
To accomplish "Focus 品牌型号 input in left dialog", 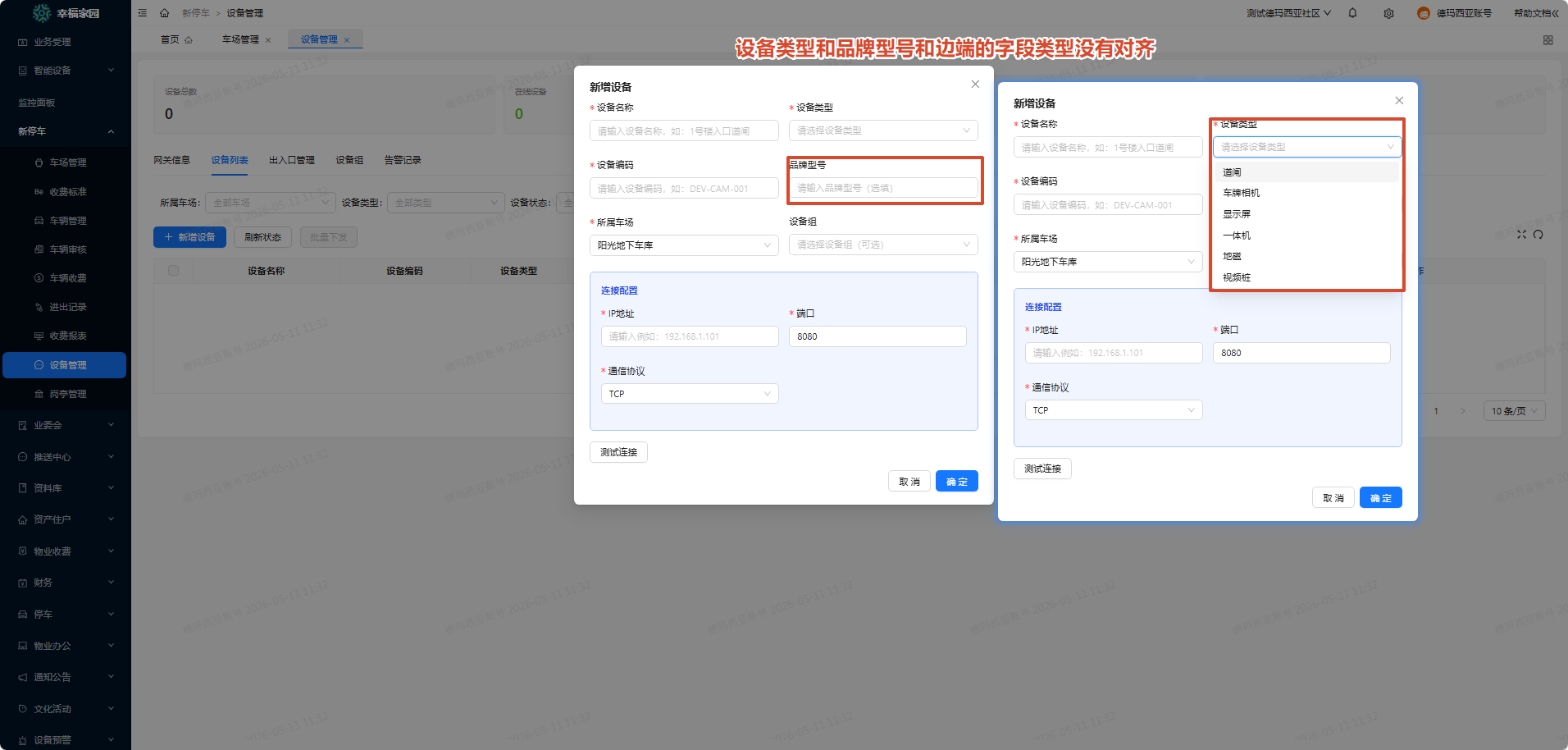I will 883,188.
